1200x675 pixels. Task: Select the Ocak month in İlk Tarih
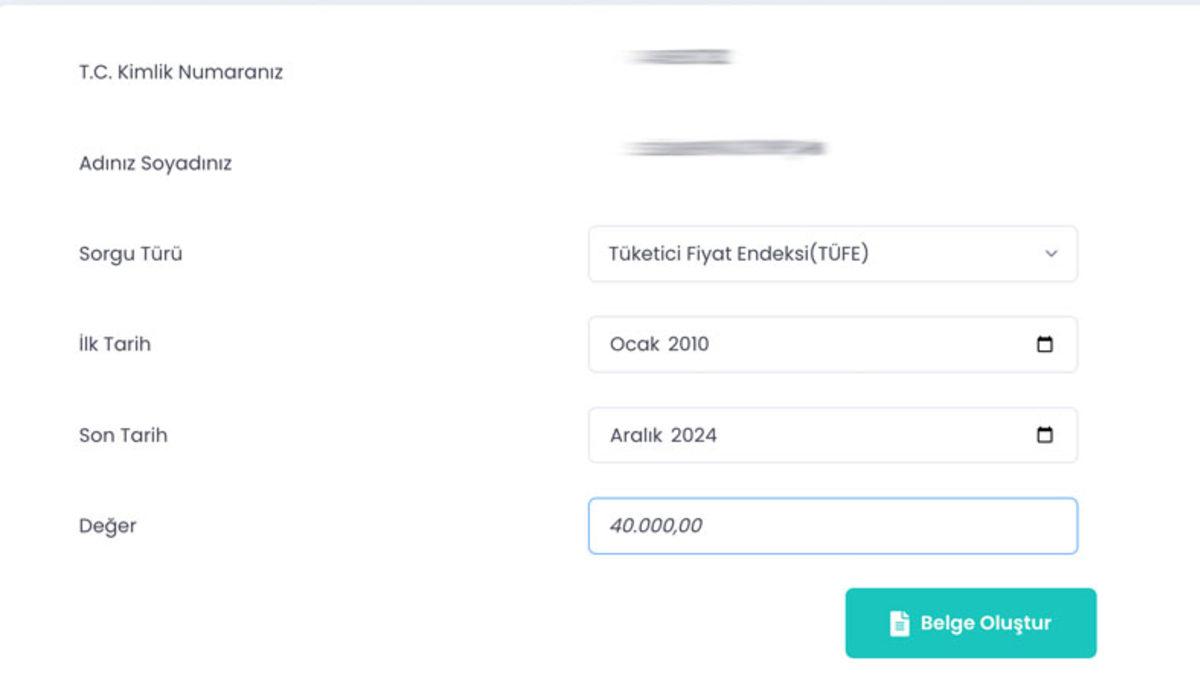632,345
